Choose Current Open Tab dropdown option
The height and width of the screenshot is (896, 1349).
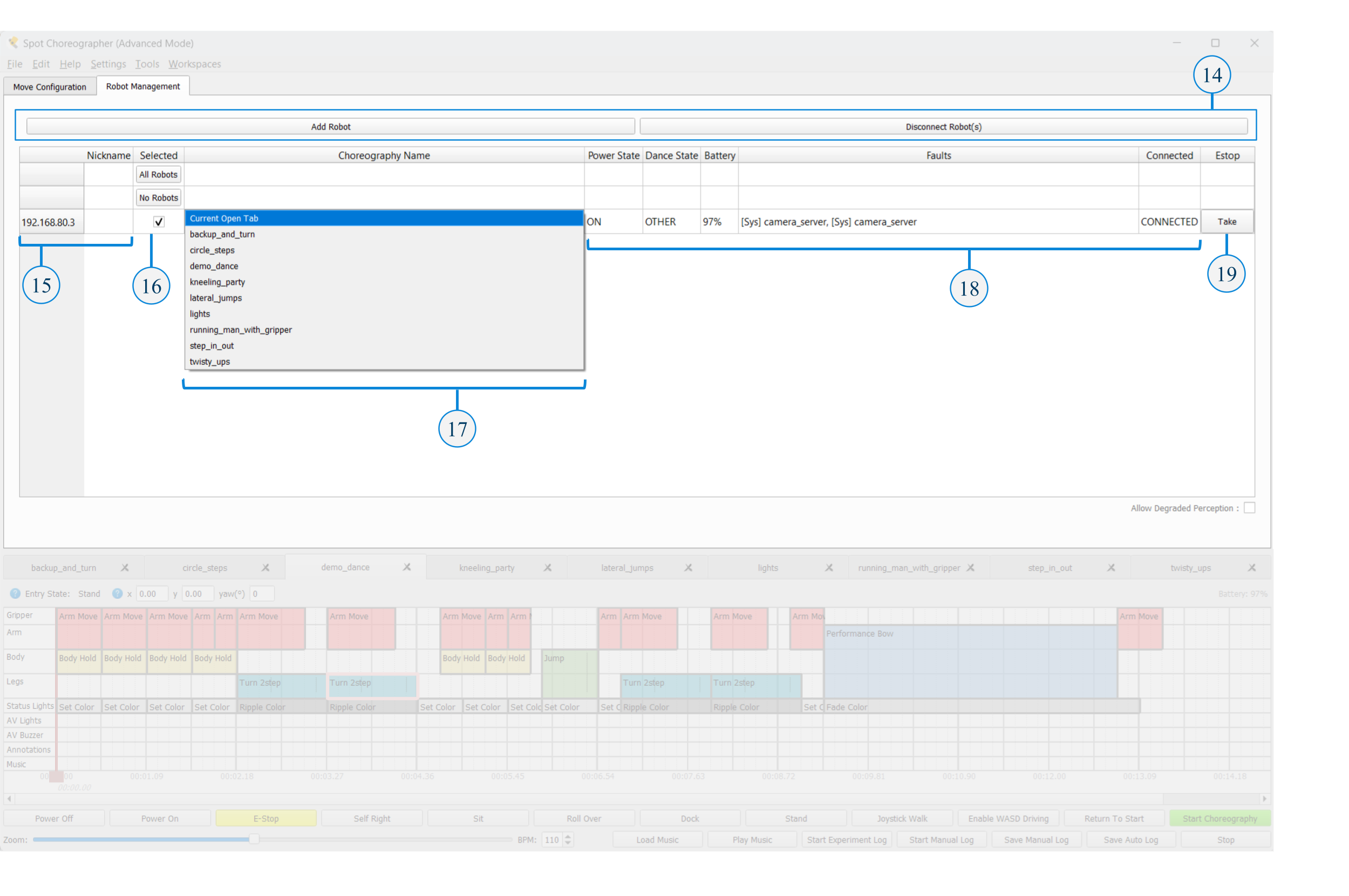click(x=224, y=218)
